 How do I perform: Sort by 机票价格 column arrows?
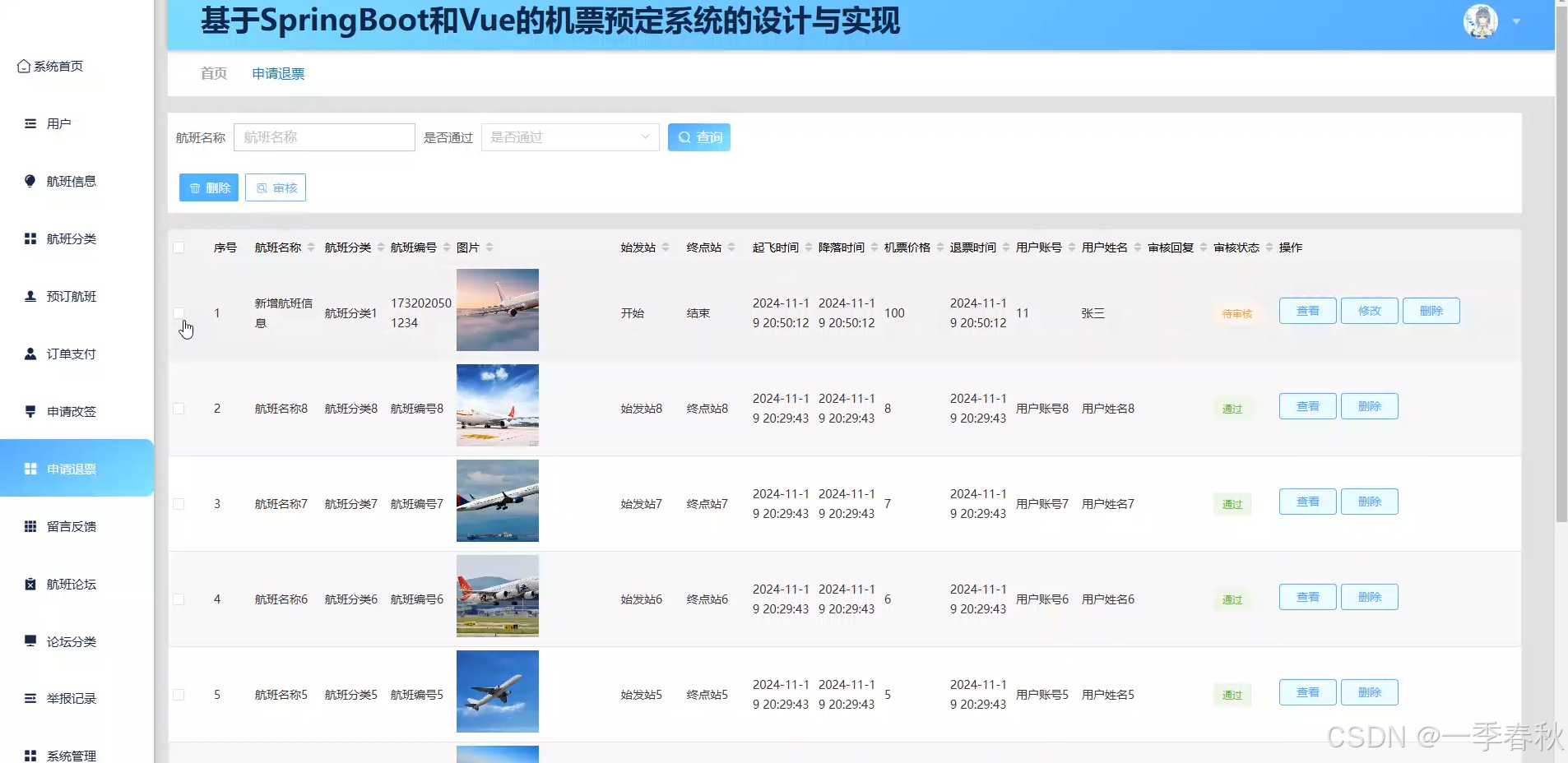940,247
